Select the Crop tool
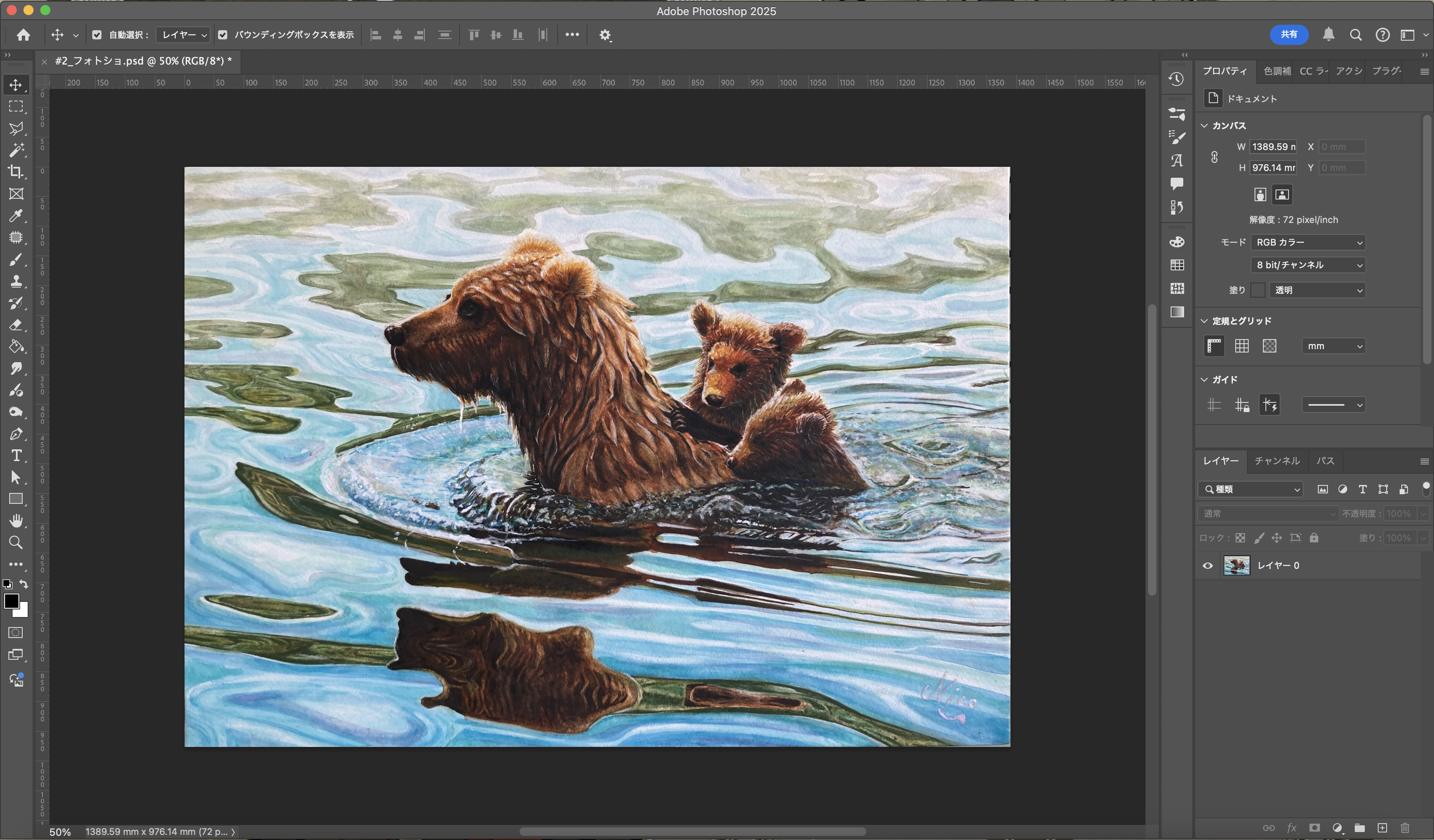Viewport: 1434px width, 840px height. 16,172
